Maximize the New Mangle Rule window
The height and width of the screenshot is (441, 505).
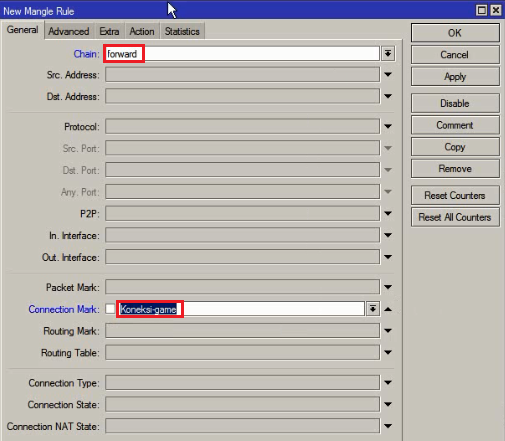click(x=481, y=10)
